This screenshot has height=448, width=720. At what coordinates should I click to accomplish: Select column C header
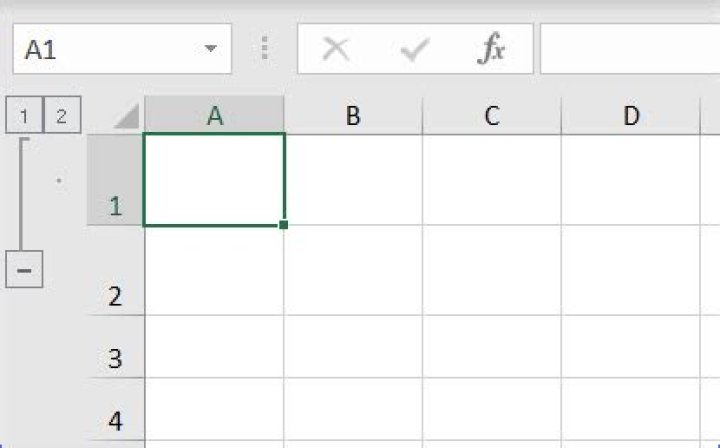tap(491, 116)
